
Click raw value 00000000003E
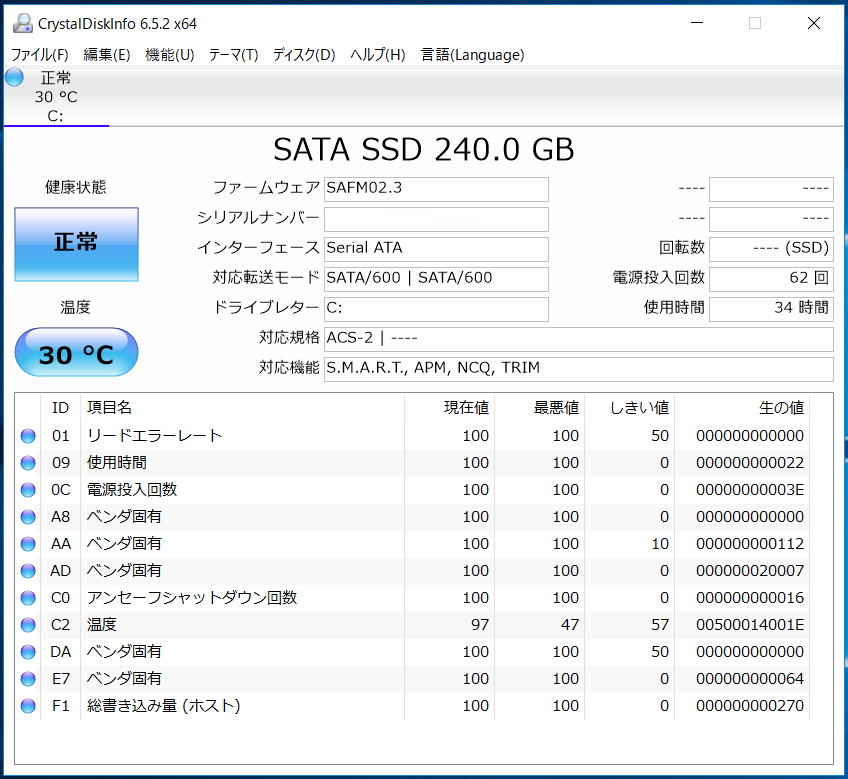click(750, 490)
